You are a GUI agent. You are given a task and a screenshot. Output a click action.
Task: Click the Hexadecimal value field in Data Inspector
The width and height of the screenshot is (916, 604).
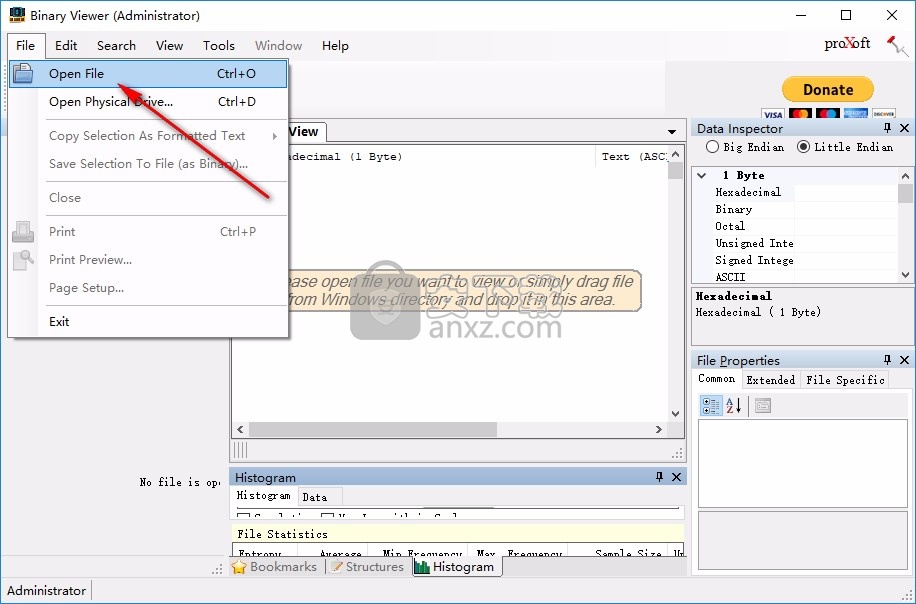pos(846,192)
